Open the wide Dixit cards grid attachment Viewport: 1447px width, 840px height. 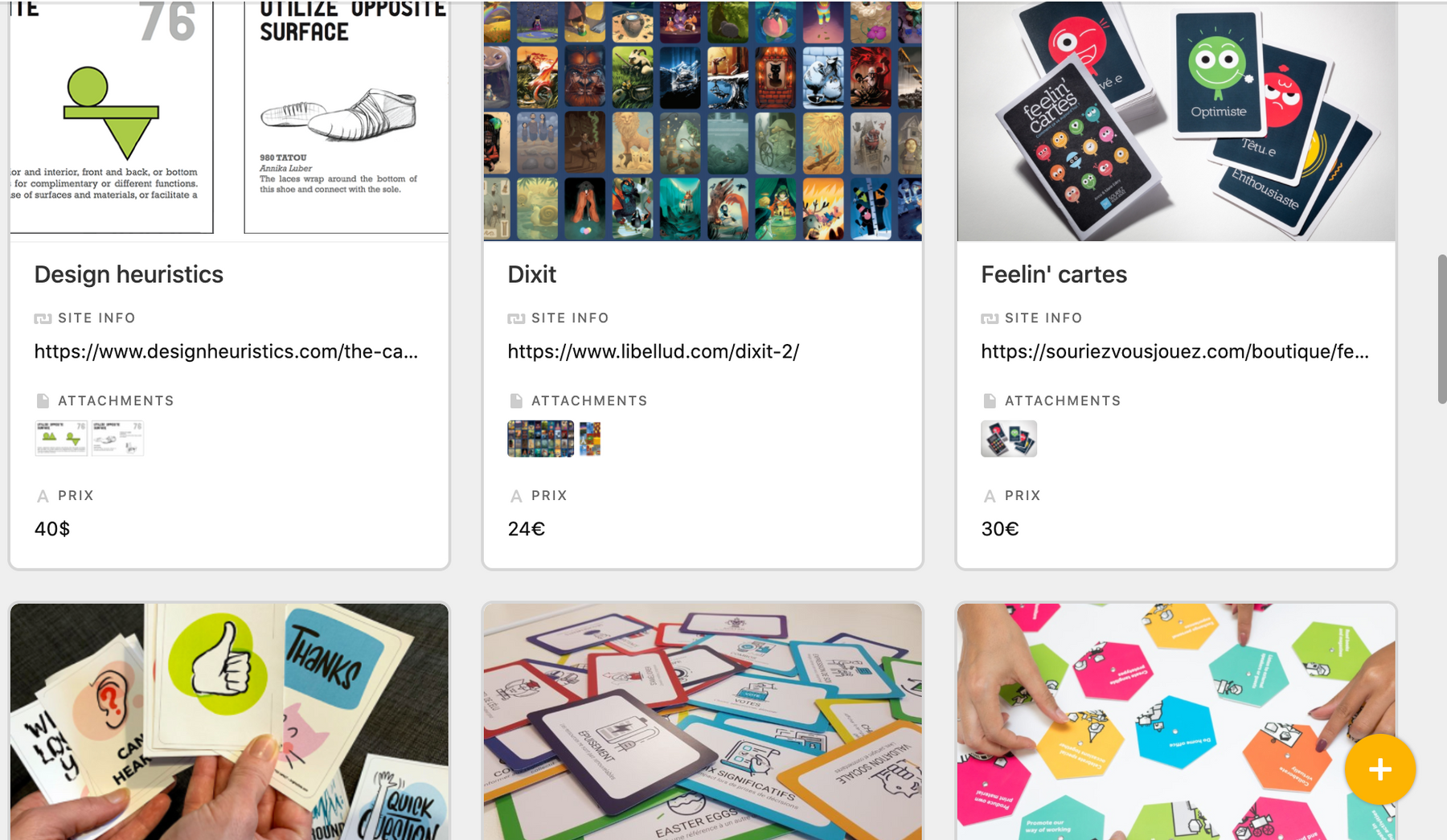pos(541,438)
